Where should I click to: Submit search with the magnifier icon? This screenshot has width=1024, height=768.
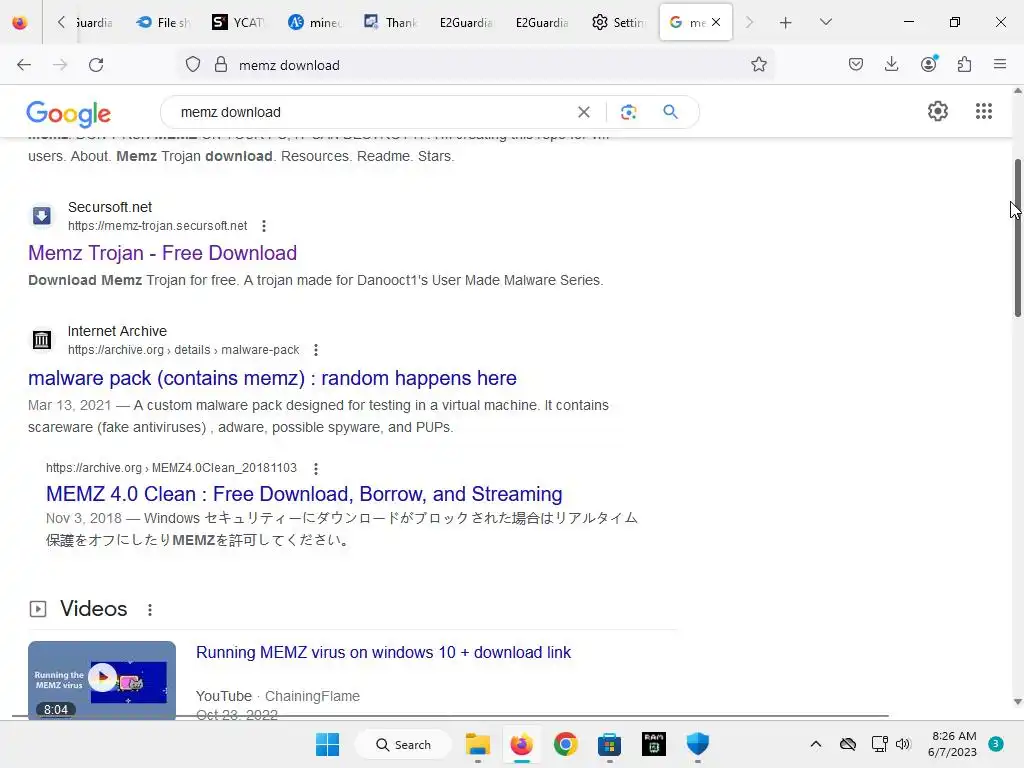[670, 112]
